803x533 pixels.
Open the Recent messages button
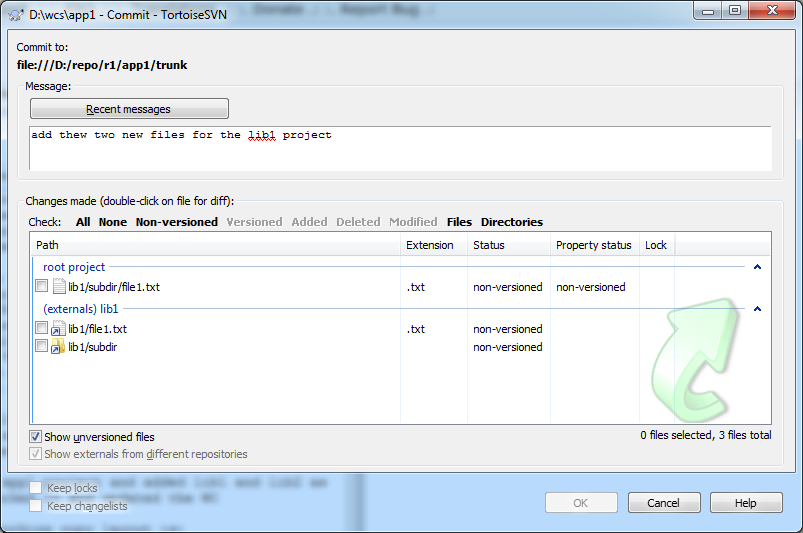(129, 109)
